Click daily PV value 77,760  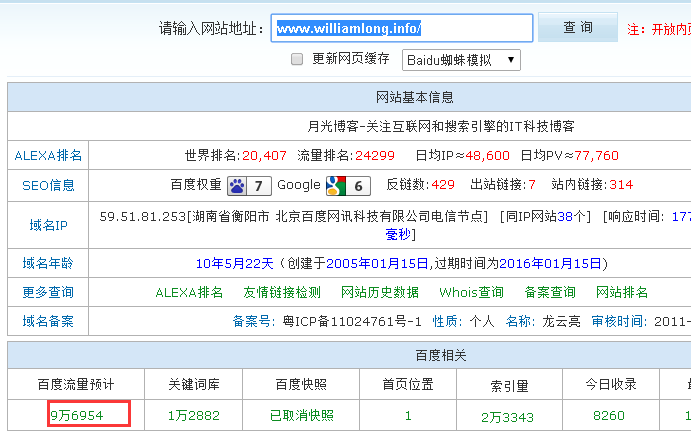[596, 156]
